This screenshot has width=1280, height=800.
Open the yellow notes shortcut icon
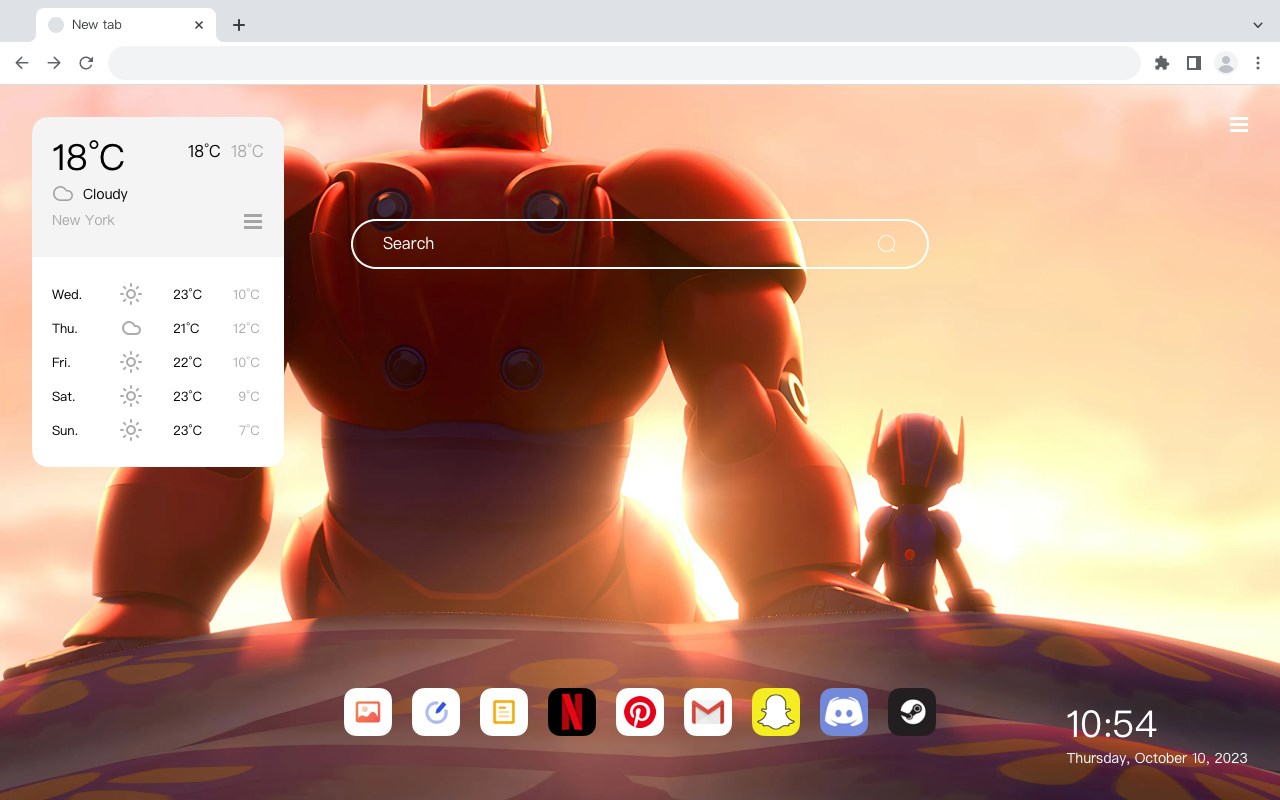tap(504, 712)
